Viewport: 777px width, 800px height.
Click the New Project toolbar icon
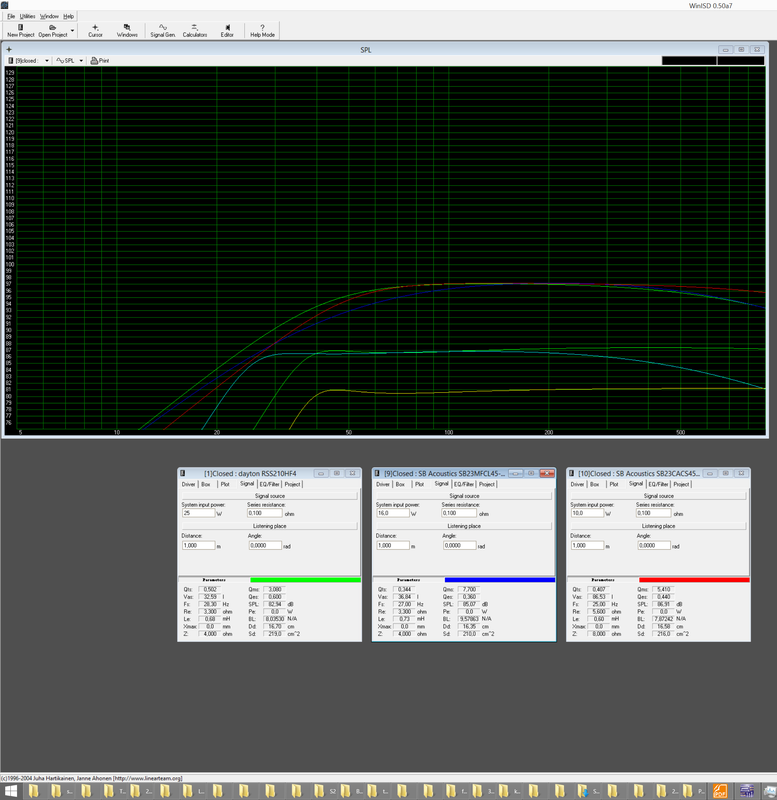pos(20,31)
